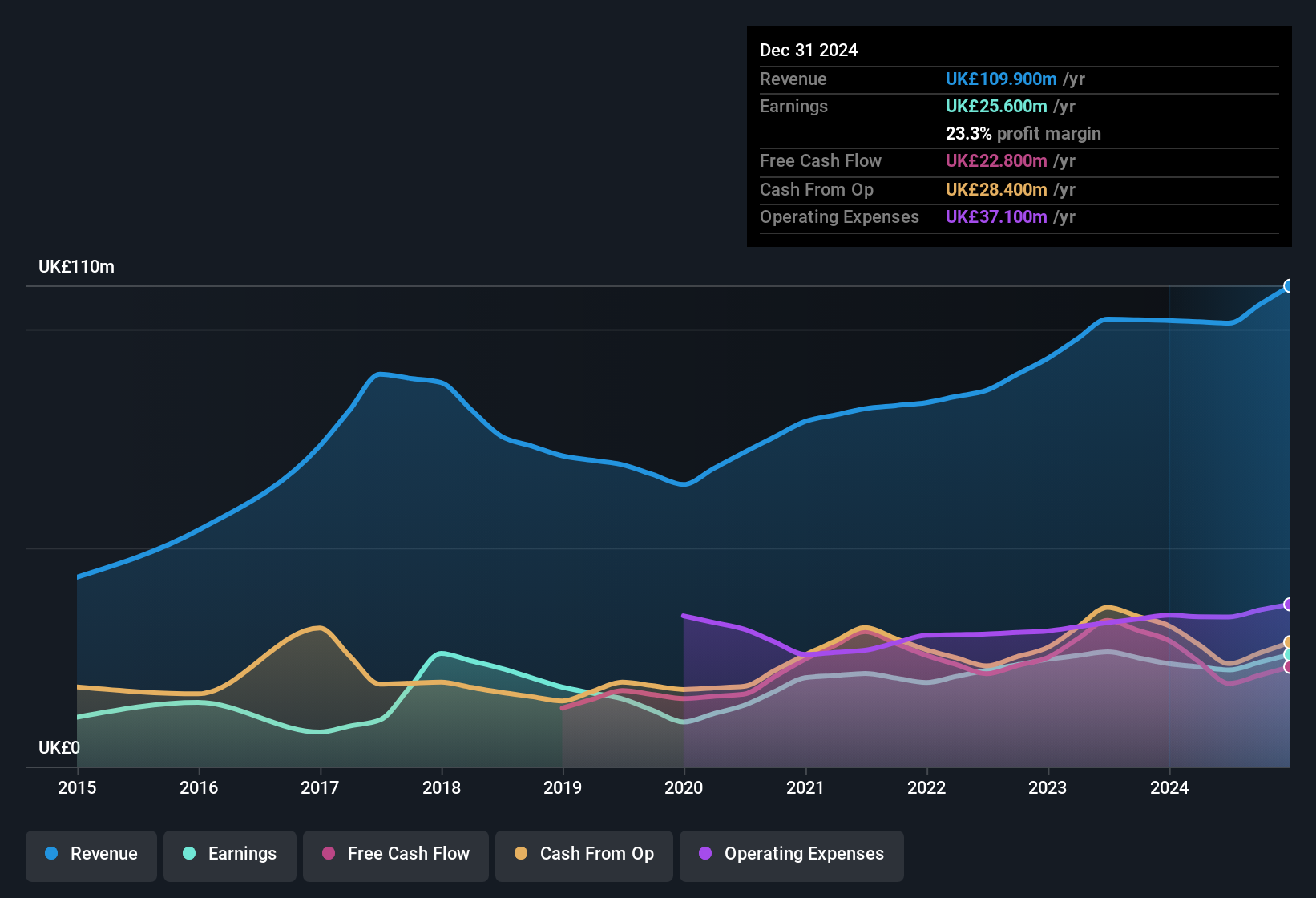
Task: Click the 2019 x-axis label
Action: [x=563, y=788]
